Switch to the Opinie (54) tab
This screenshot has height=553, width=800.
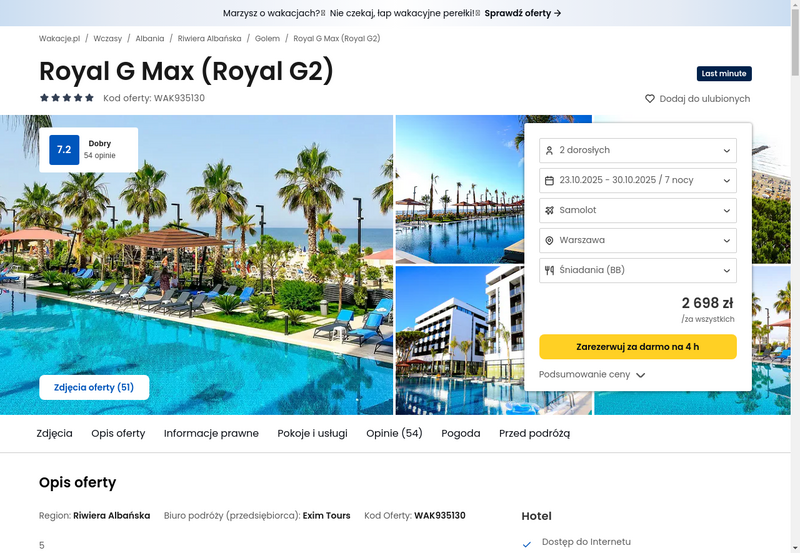(394, 433)
